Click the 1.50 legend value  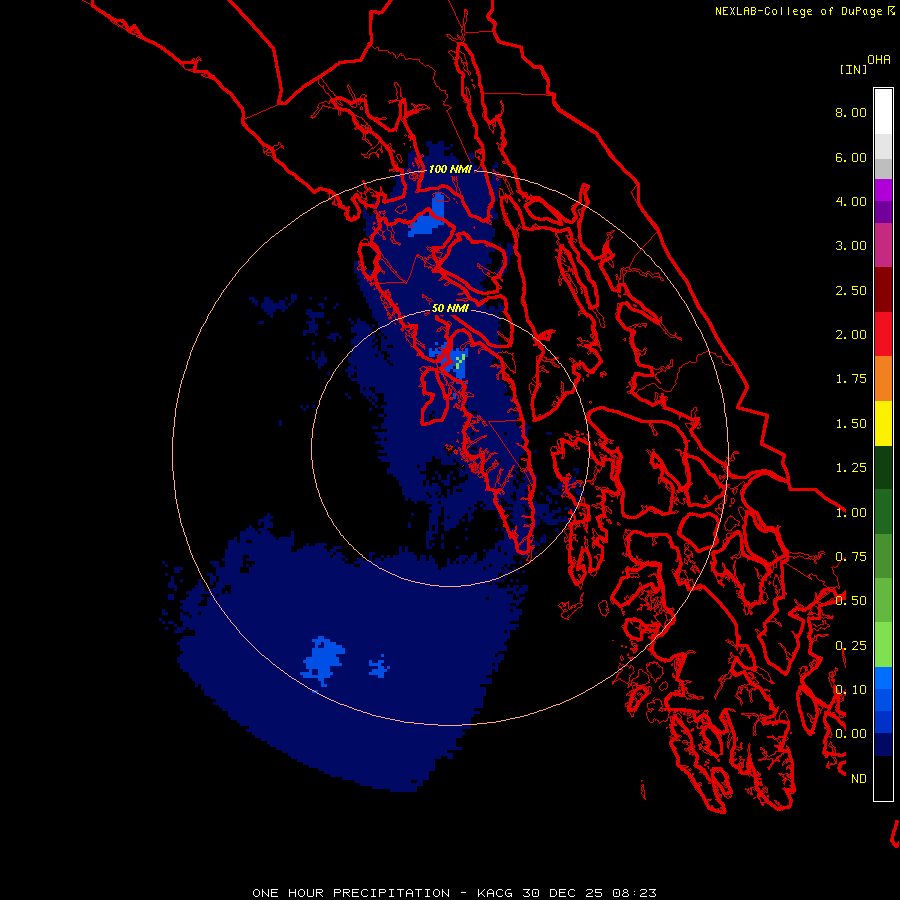851,424
